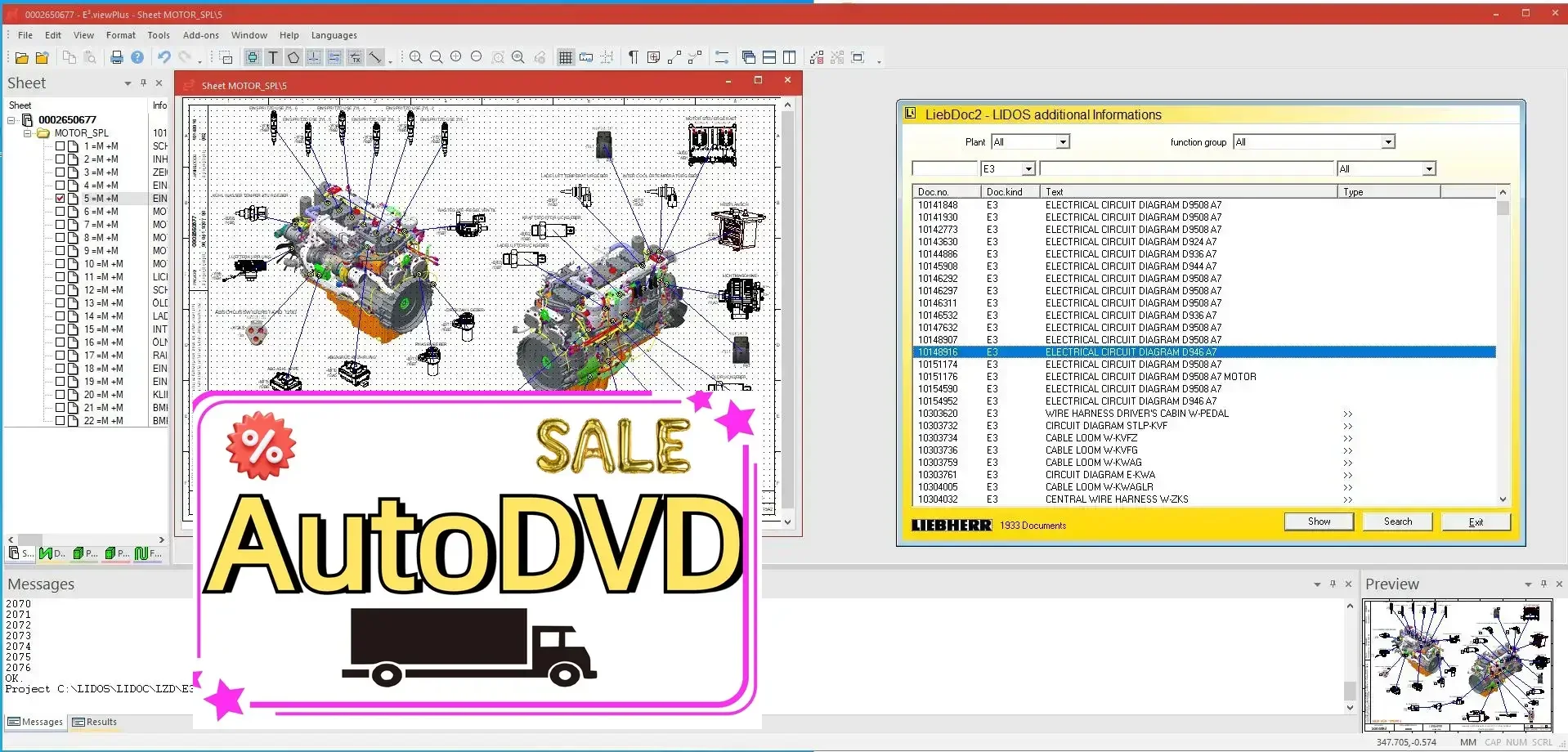Undo the last action via toolbar

(x=164, y=57)
